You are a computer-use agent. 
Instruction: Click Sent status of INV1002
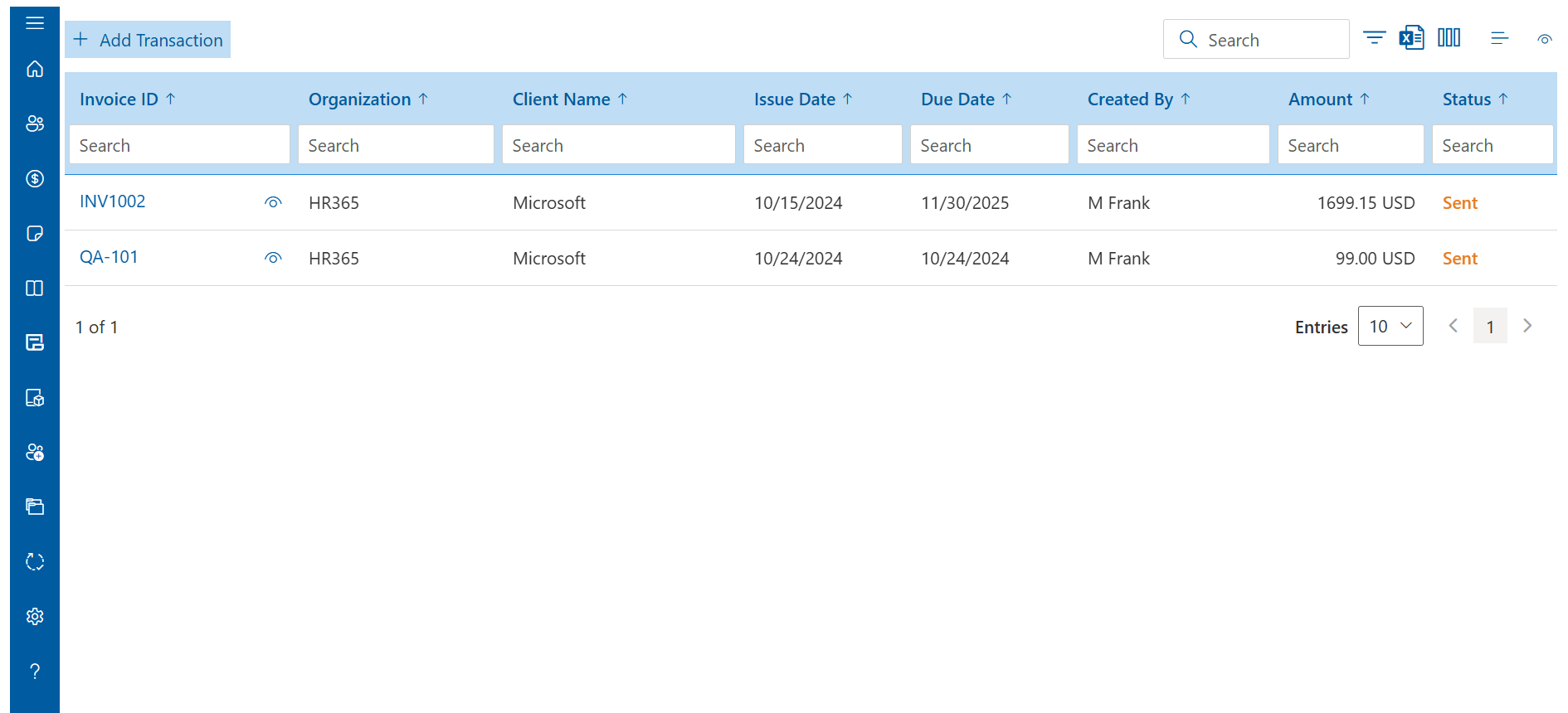pos(1460,203)
